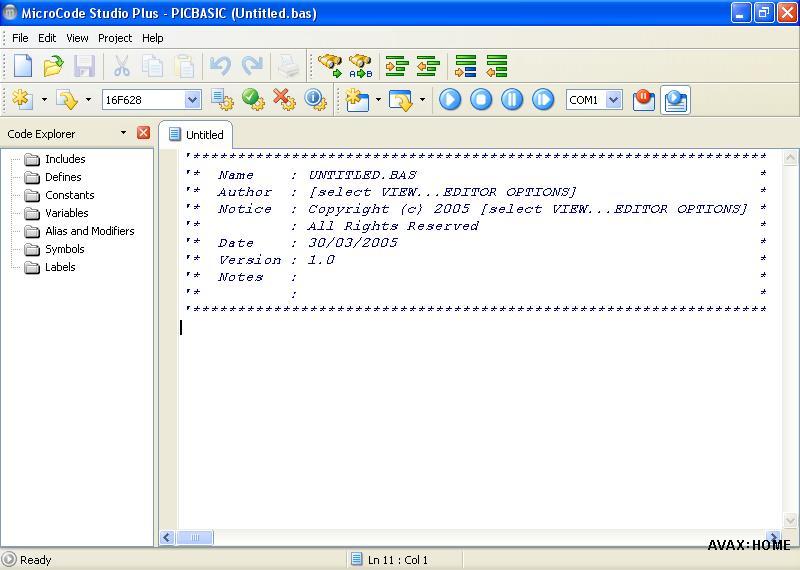
Task: Create a new file with the New icon
Action: [23, 66]
